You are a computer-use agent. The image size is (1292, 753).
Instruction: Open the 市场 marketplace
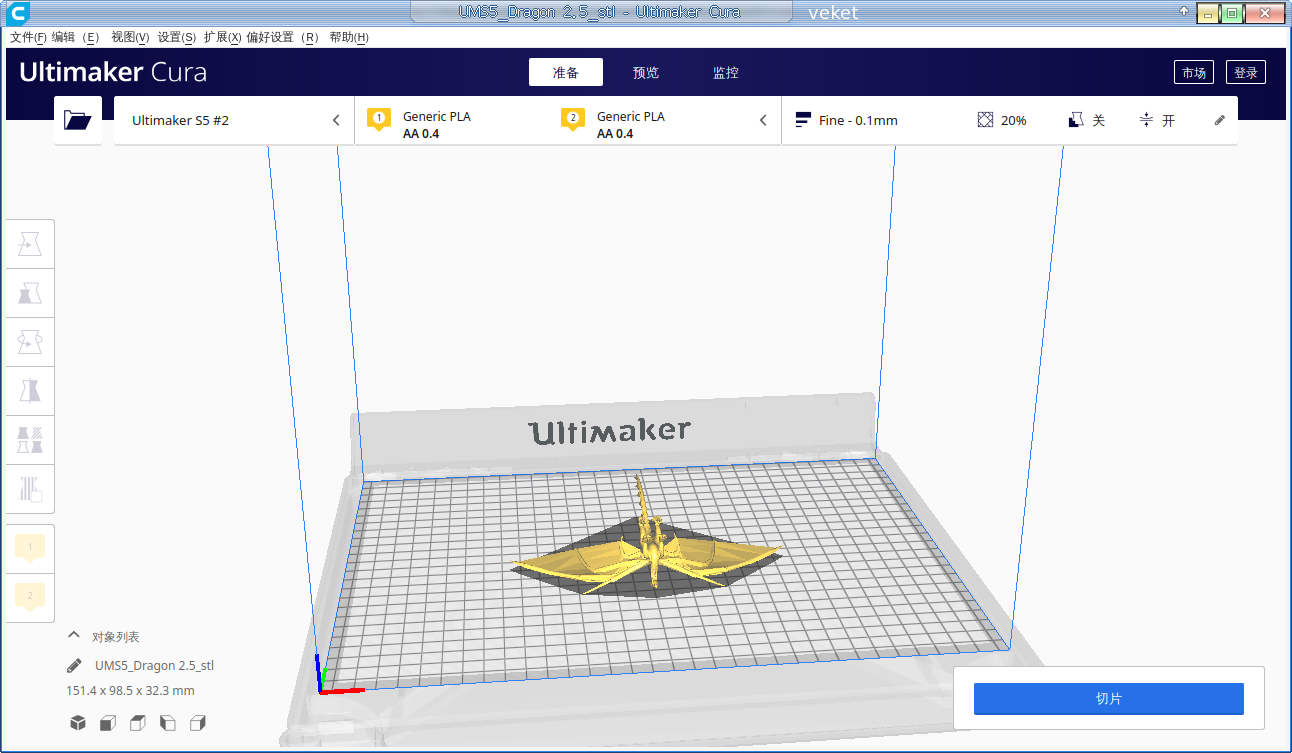pos(1193,72)
